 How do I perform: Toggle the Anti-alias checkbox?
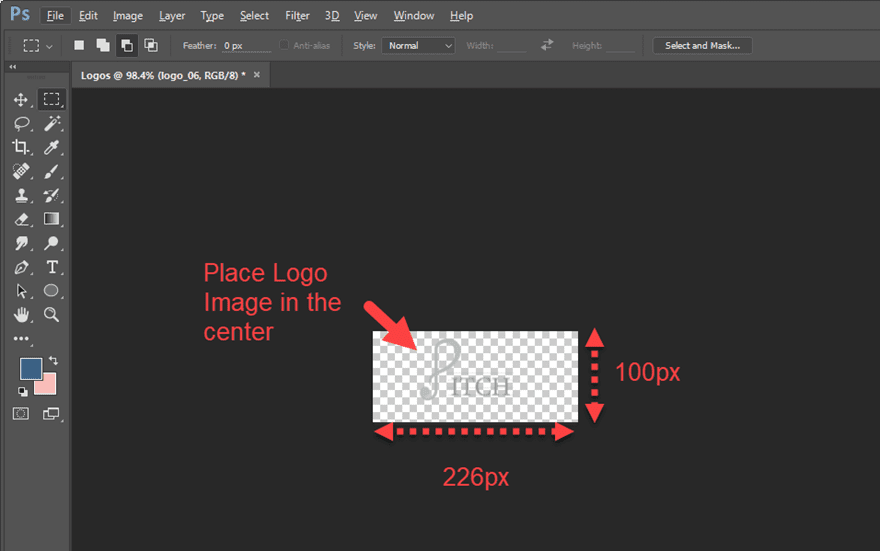284,45
